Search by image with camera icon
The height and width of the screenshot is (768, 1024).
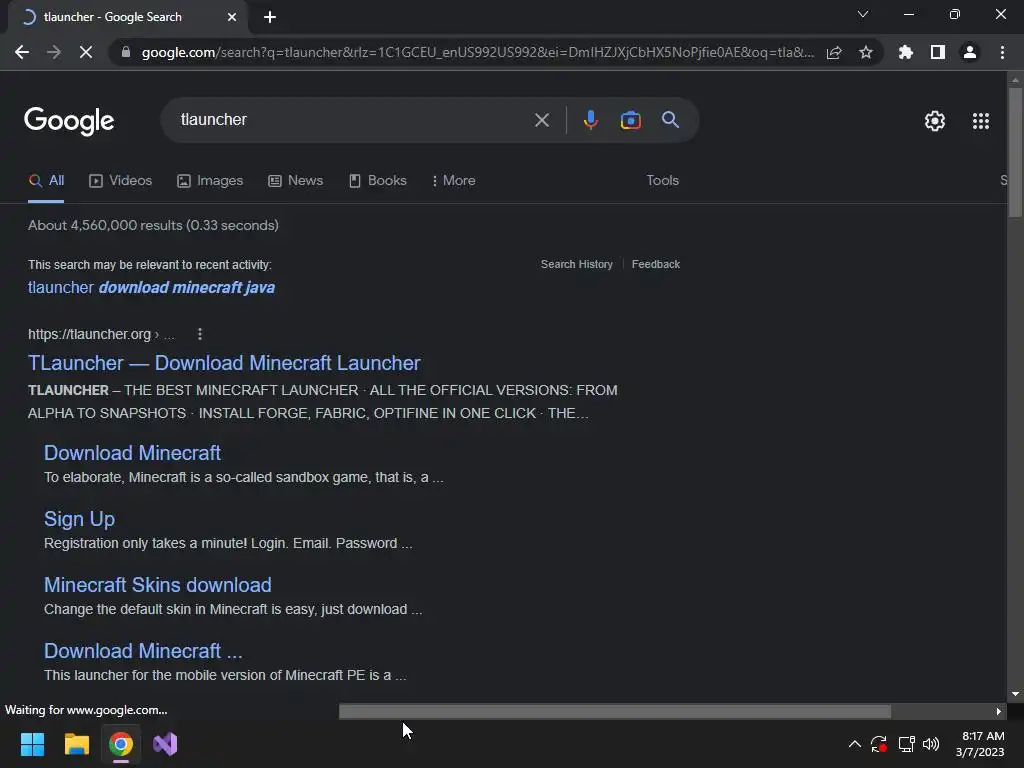coord(630,120)
